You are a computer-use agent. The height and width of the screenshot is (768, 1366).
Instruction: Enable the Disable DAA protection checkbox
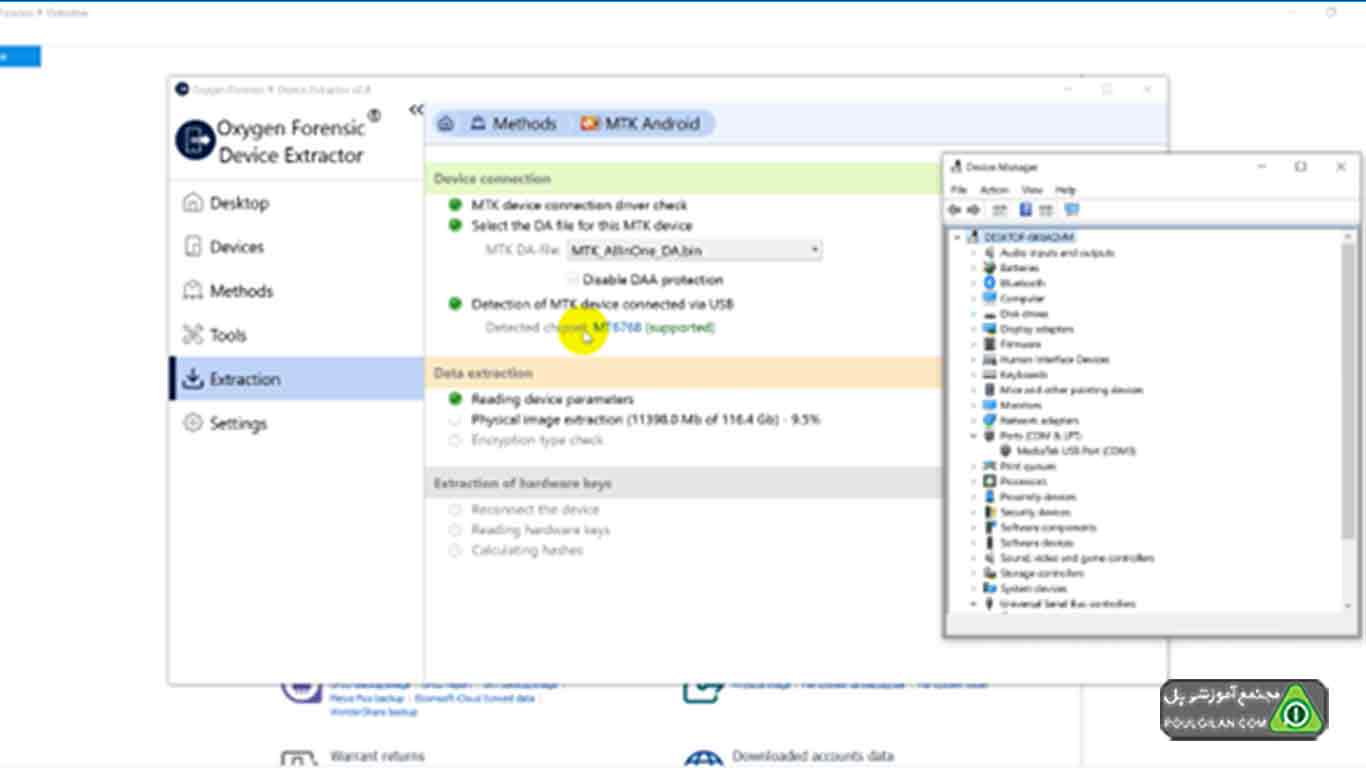(x=574, y=280)
